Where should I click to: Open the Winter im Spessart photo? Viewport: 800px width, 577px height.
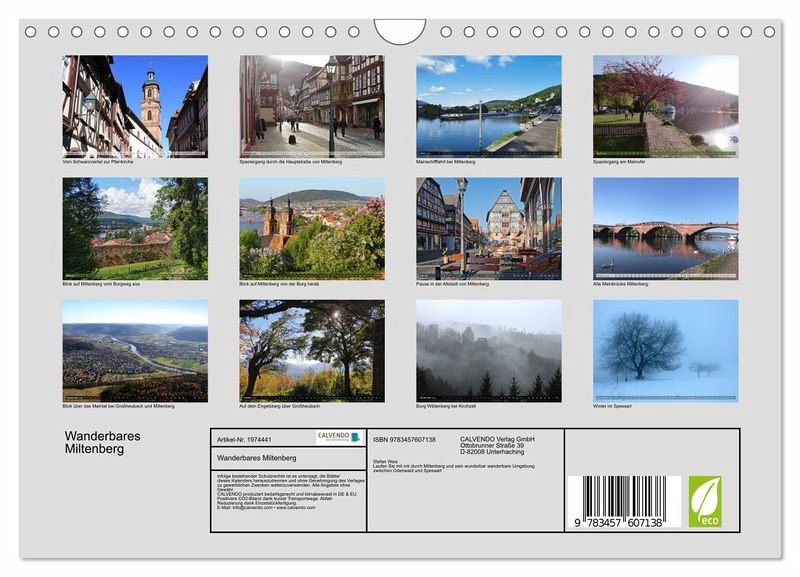click(666, 351)
